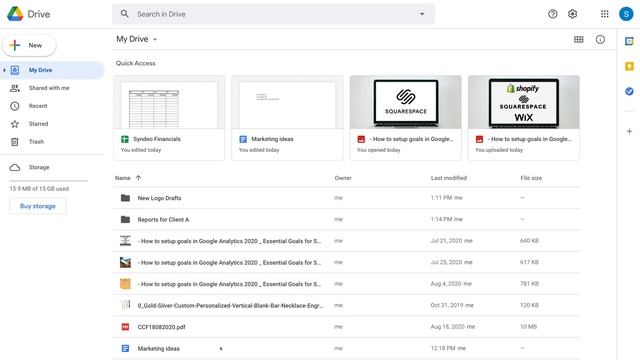The image size is (640, 360).
Task: Sort by the Name column header
Action: [x=122, y=178]
